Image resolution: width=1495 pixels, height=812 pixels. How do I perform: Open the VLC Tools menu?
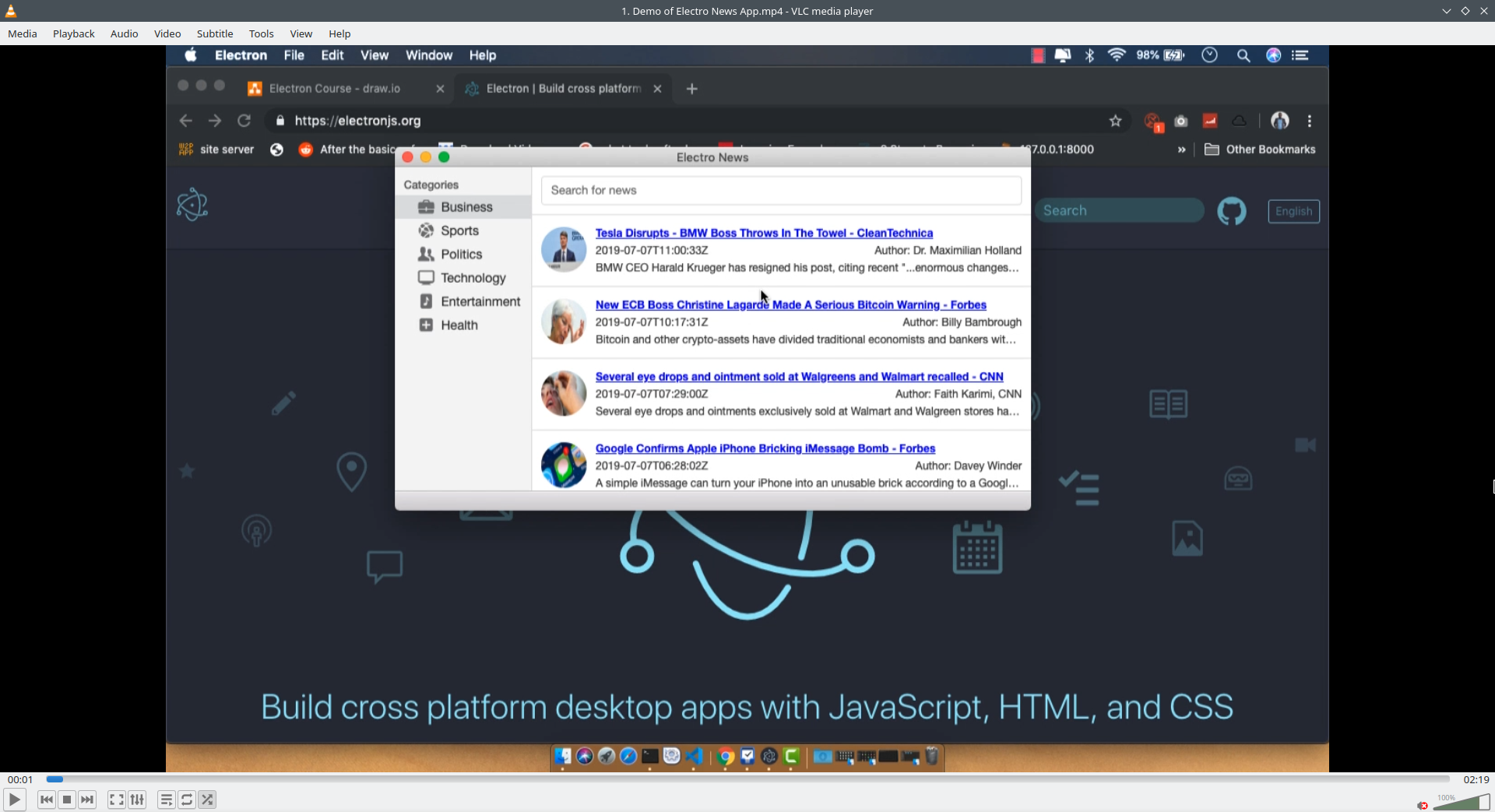point(262,33)
